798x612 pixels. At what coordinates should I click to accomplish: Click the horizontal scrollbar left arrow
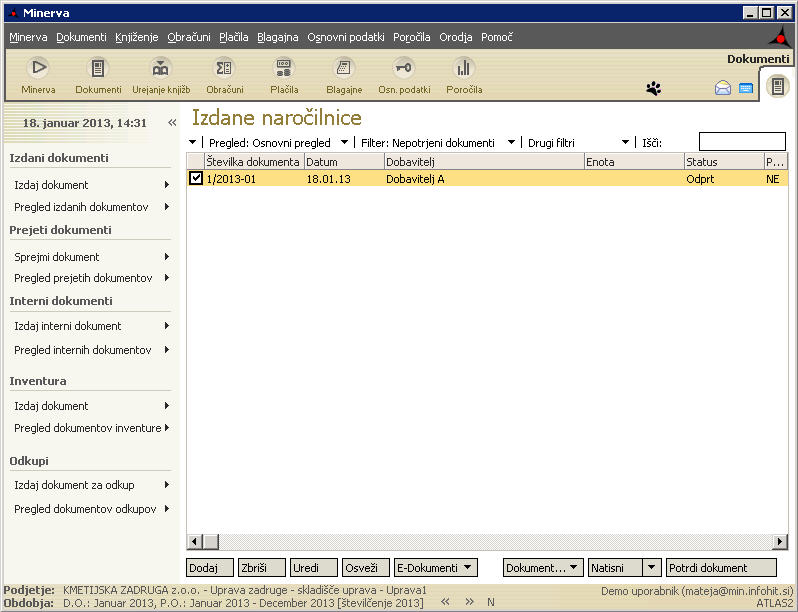pyautogui.click(x=194, y=542)
